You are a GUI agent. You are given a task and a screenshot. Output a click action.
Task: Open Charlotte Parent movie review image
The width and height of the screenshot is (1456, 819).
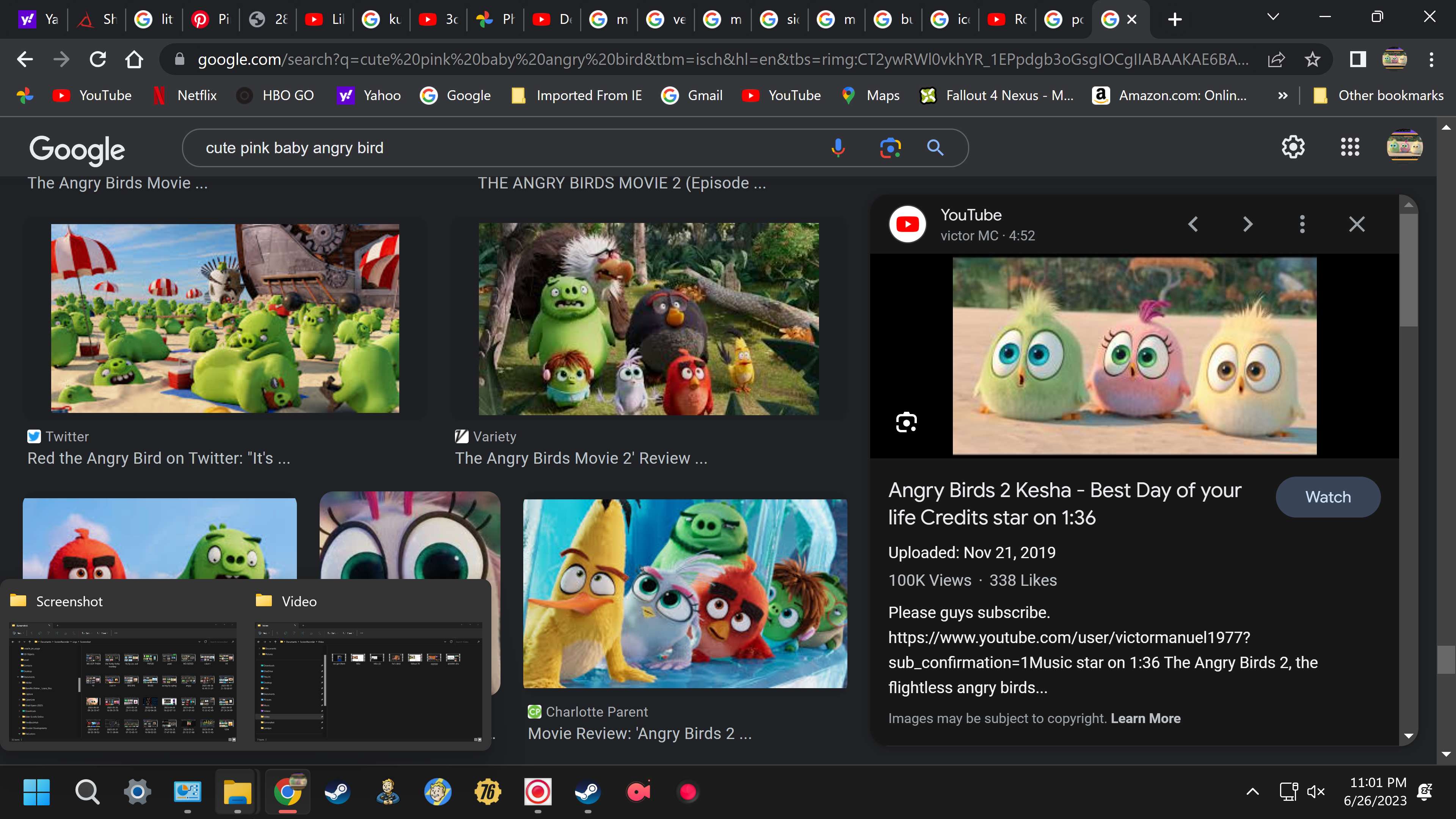[x=685, y=593]
